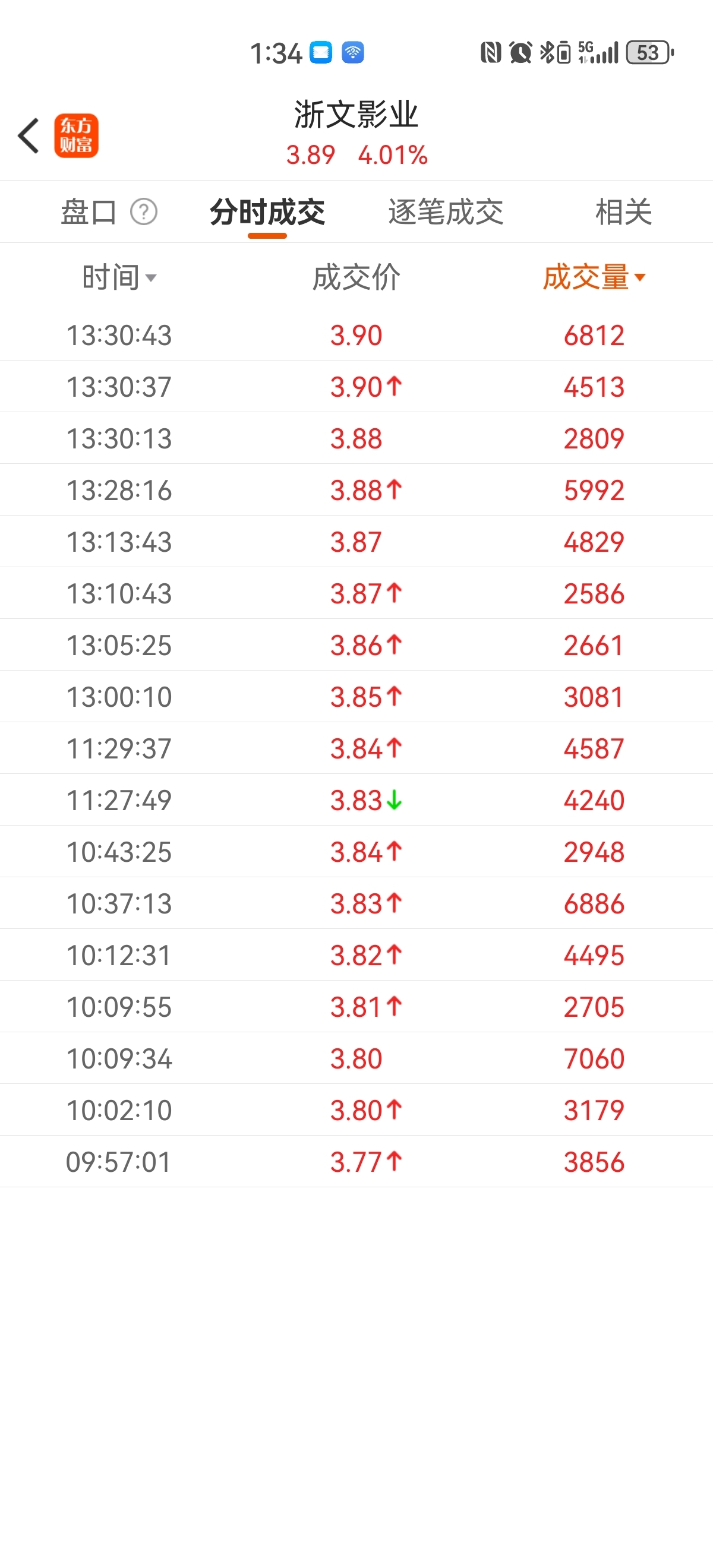The width and height of the screenshot is (713, 1568).
Task: Switch to the 逐笔成交 tab
Action: point(446,212)
